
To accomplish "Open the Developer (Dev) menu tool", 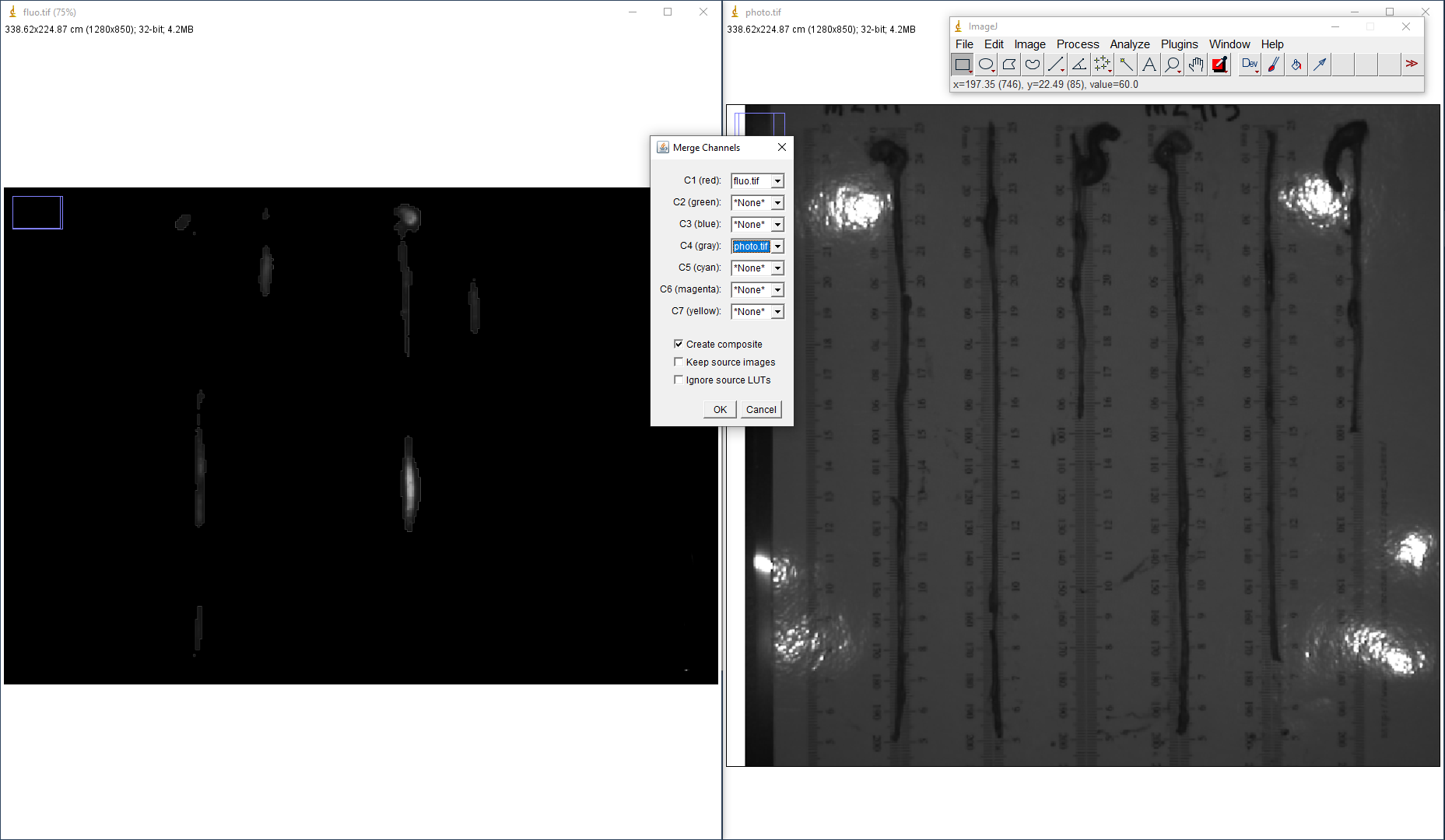I will point(1250,65).
